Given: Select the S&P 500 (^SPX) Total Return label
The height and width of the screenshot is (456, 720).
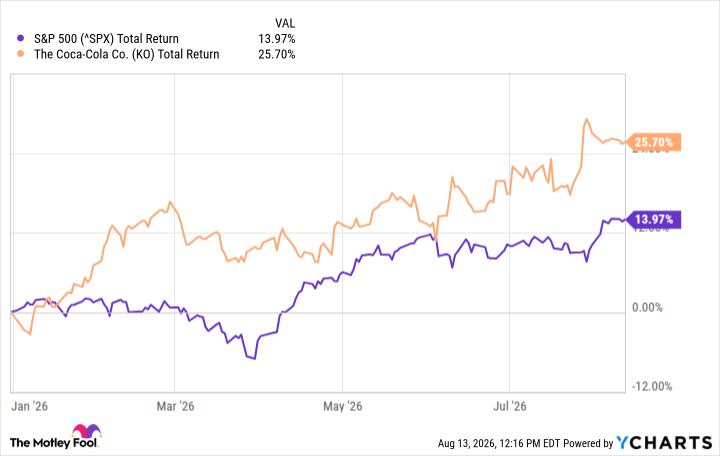Looking at the screenshot, I should point(106,39).
